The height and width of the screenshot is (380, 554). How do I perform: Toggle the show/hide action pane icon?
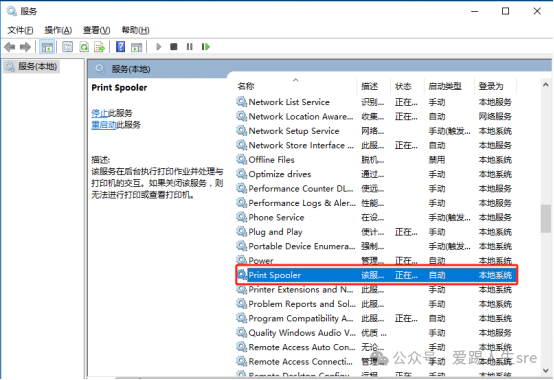(136, 47)
